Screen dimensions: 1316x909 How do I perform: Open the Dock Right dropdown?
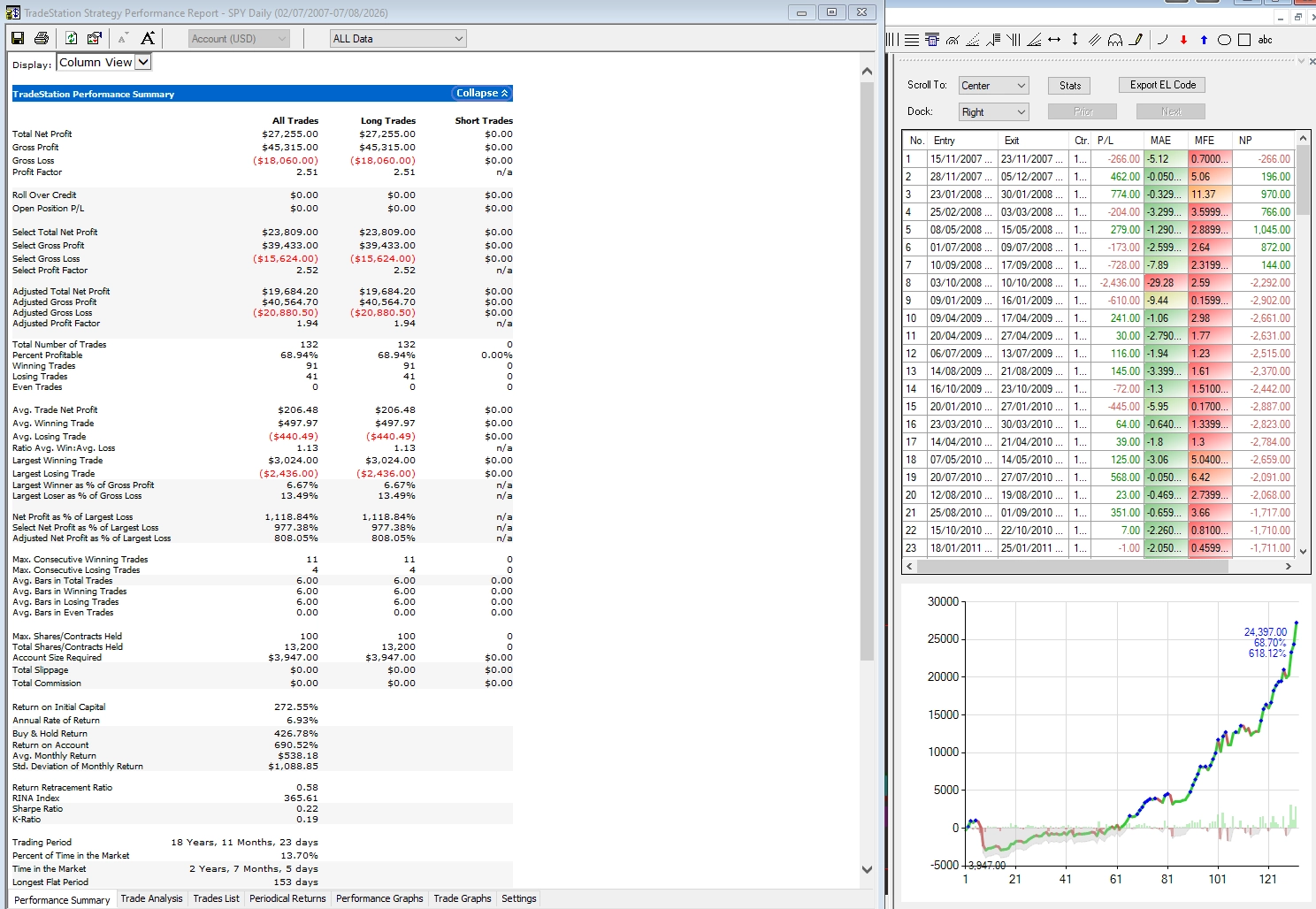point(994,112)
